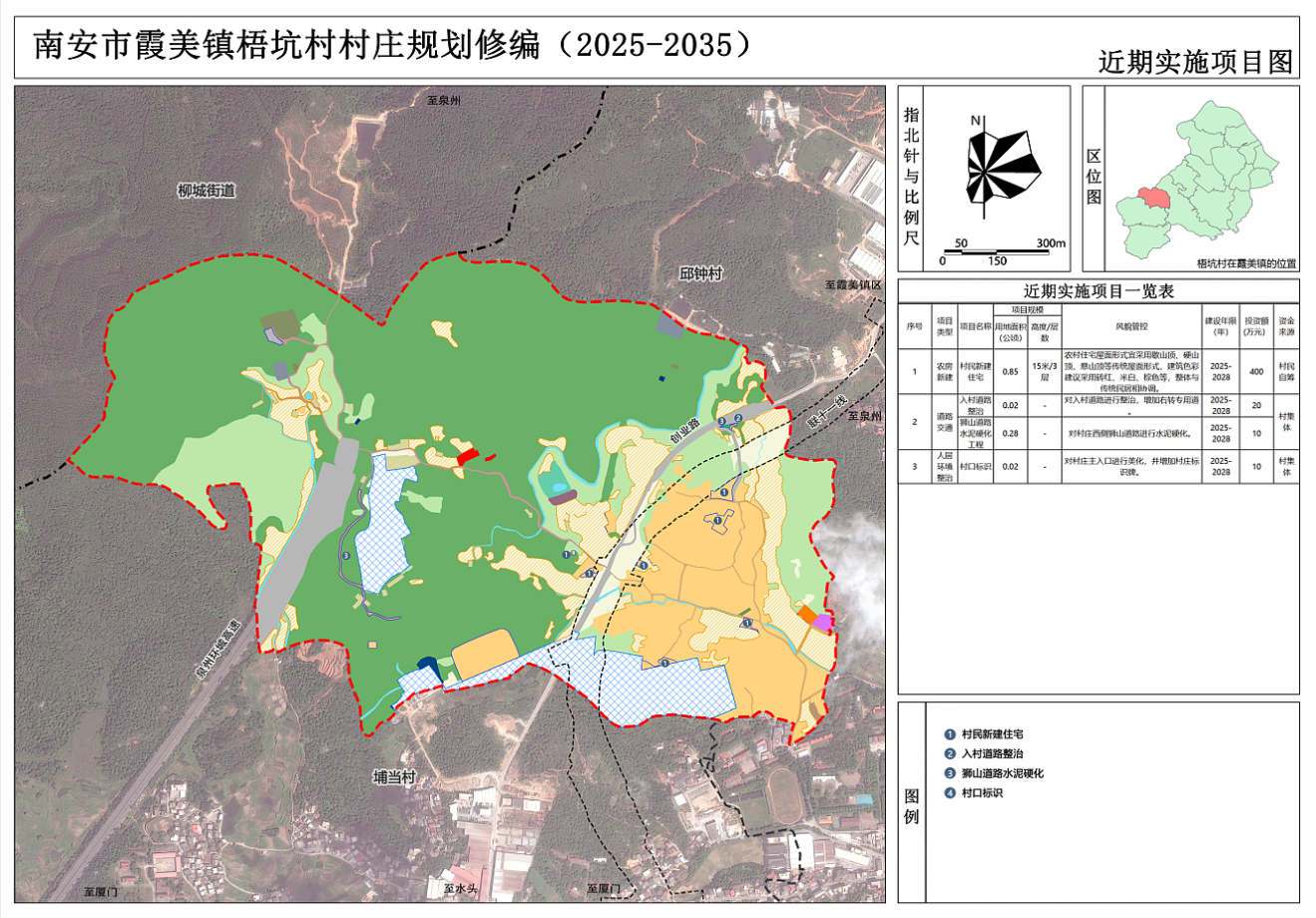Select legend icon 4 for 村口标识
Screen dimensions: 1316x918
pyautogui.click(x=950, y=793)
